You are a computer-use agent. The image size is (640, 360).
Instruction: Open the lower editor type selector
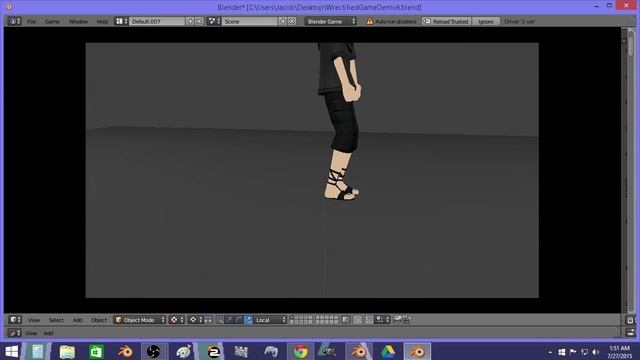(14, 333)
